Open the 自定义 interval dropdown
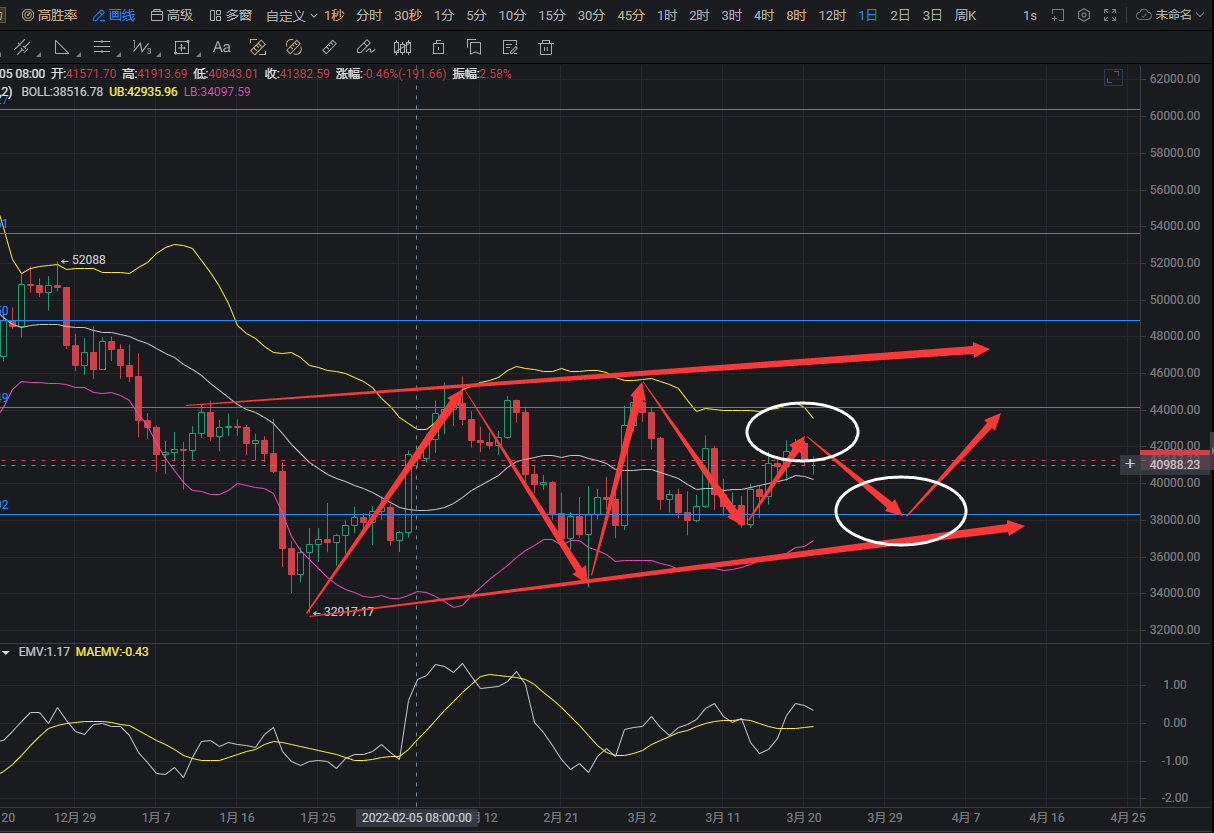The width and height of the screenshot is (1214, 833). click(x=292, y=15)
